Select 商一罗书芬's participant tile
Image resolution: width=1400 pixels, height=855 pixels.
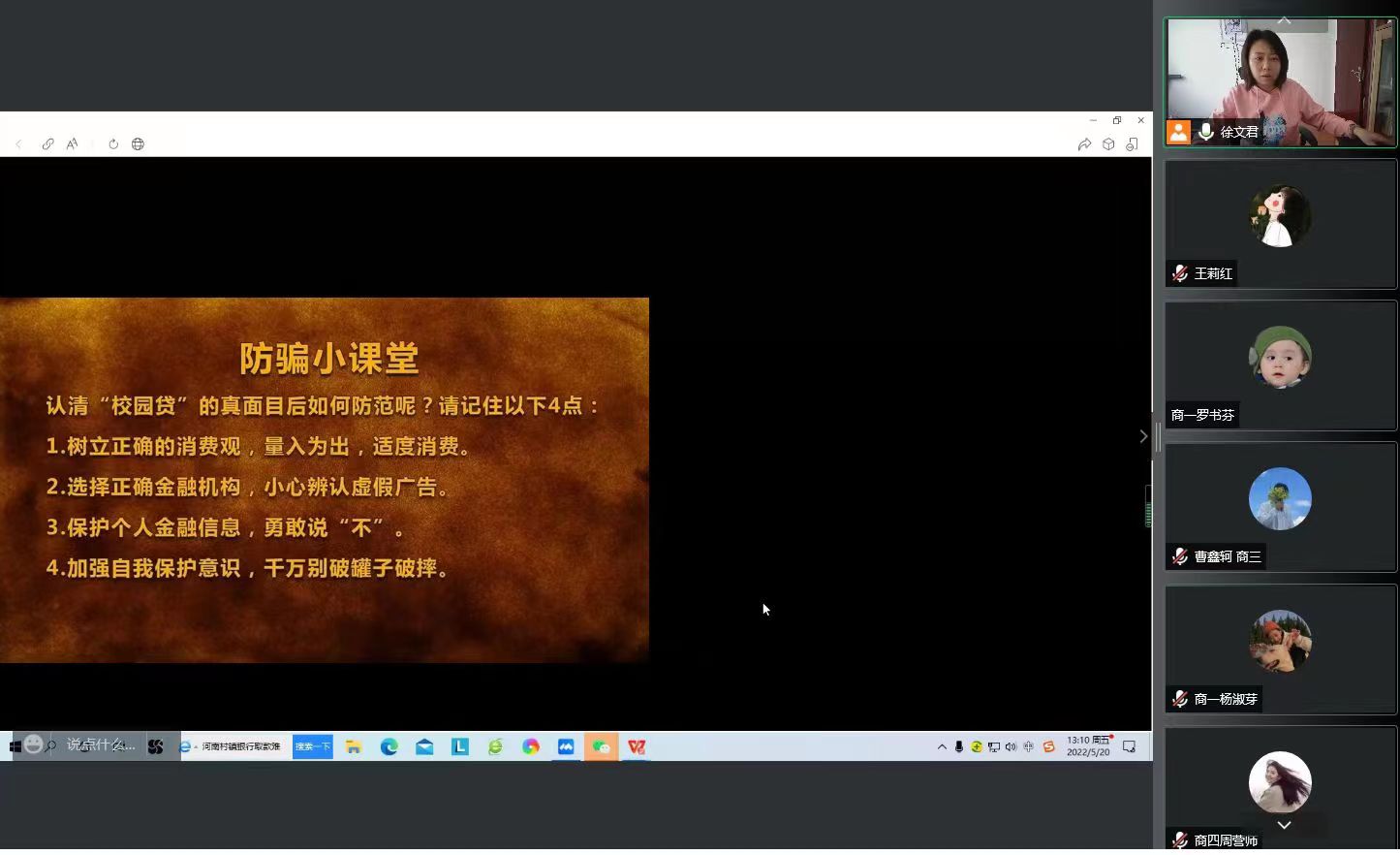click(1280, 365)
